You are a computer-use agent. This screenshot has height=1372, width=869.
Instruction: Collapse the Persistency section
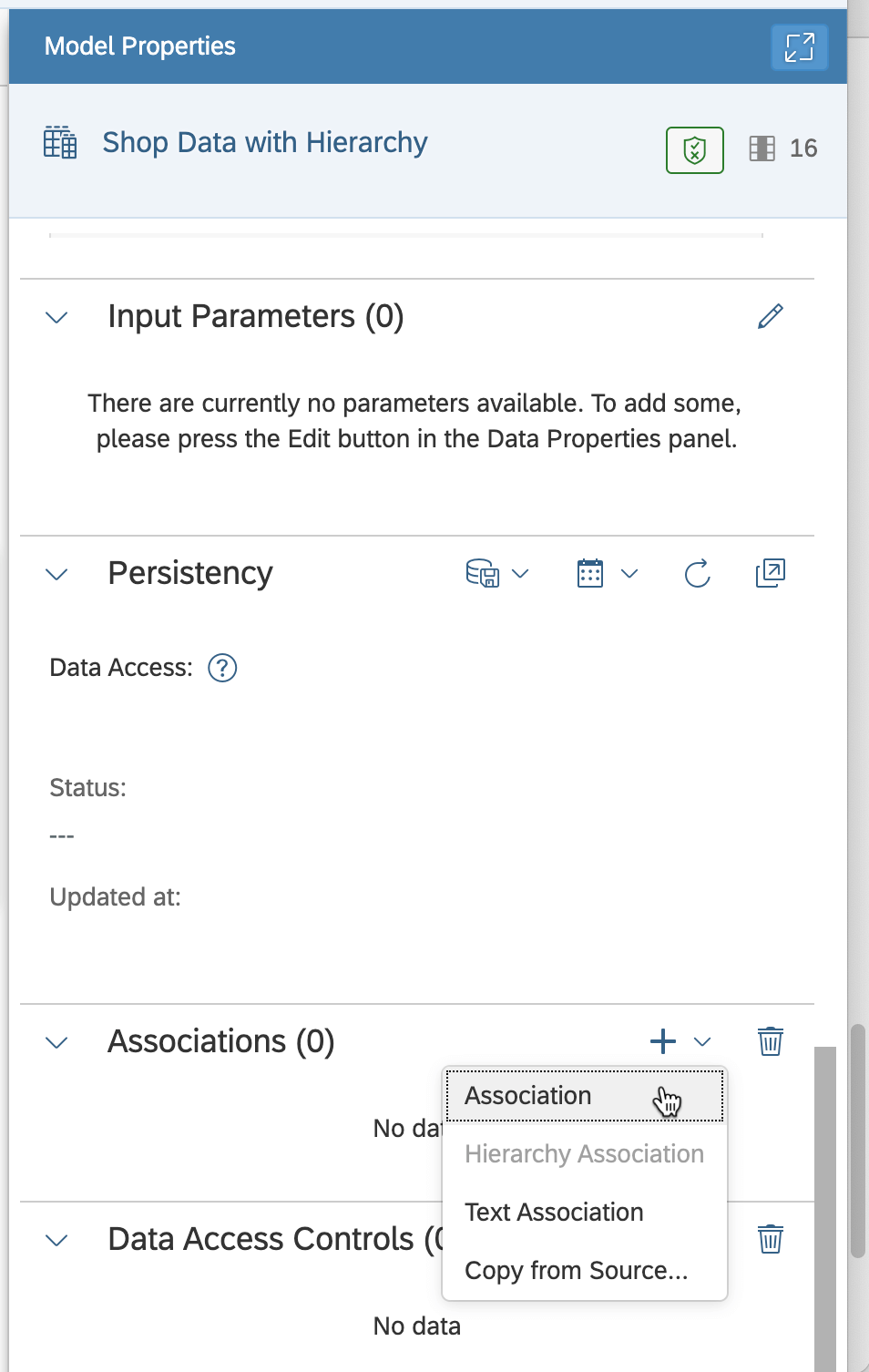pos(56,574)
